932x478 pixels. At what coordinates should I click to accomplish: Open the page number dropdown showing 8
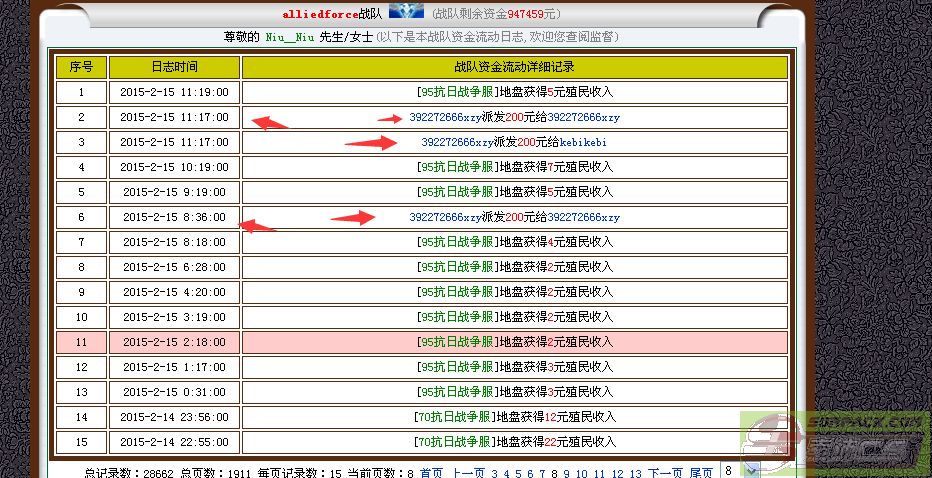(739, 470)
